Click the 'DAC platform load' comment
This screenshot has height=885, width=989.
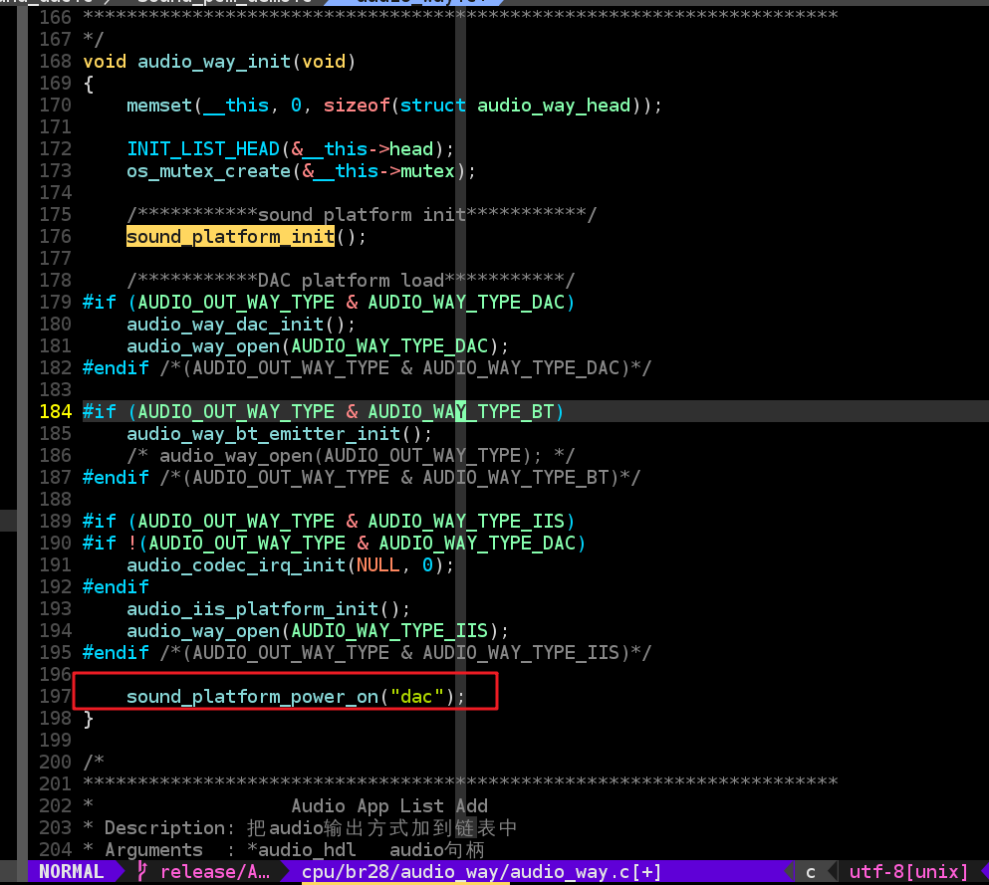click(x=351, y=280)
